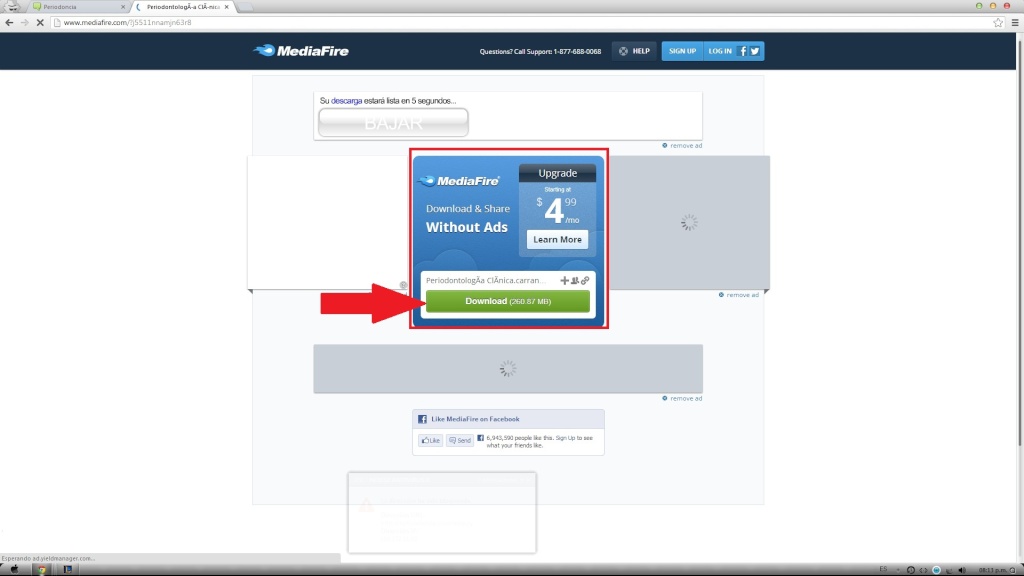Log in with the Facebook icon in header

click(x=743, y=51)
